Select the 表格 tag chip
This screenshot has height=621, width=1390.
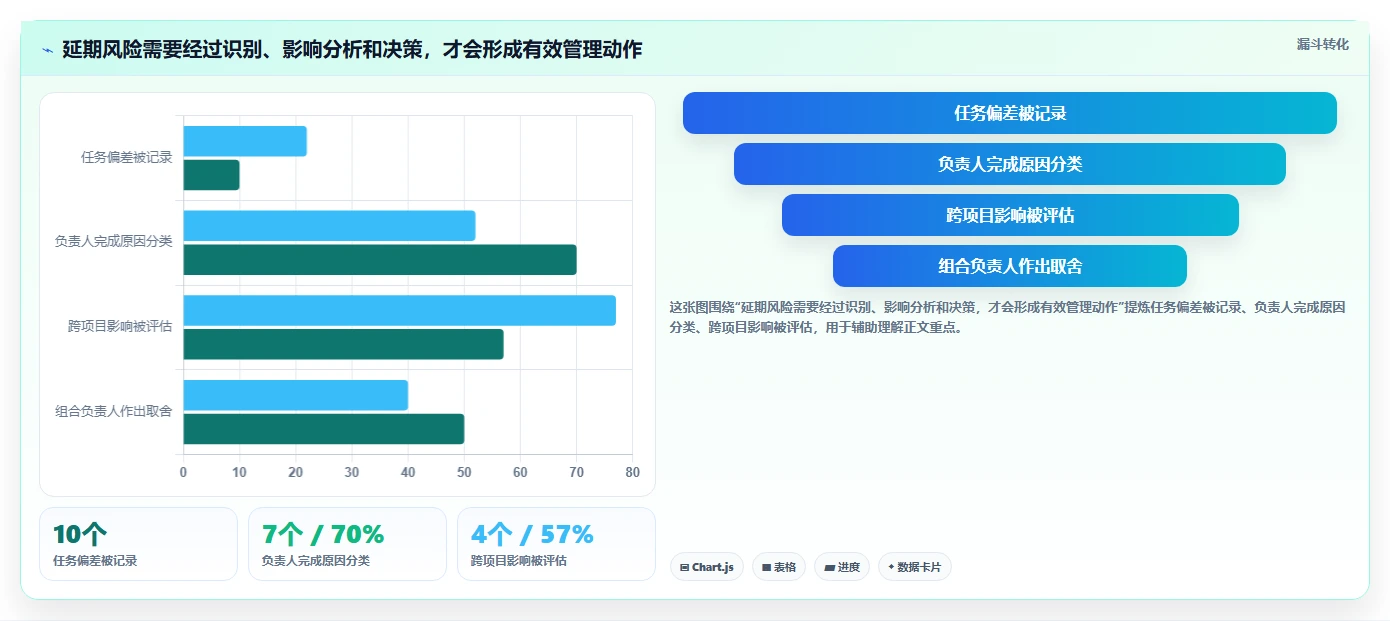[779, 567]
